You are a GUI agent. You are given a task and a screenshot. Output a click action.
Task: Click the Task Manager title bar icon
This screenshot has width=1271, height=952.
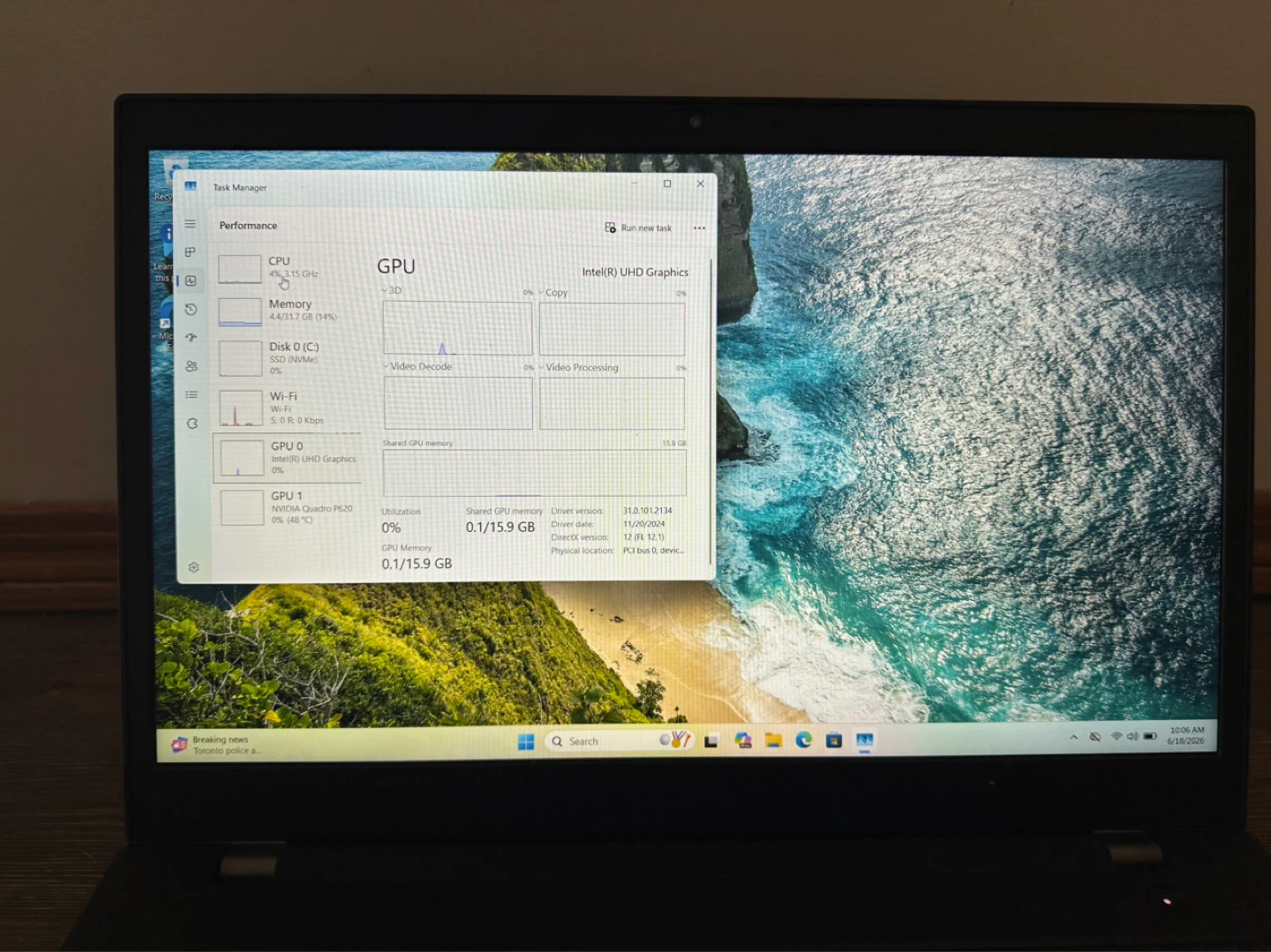coord(191,186)
